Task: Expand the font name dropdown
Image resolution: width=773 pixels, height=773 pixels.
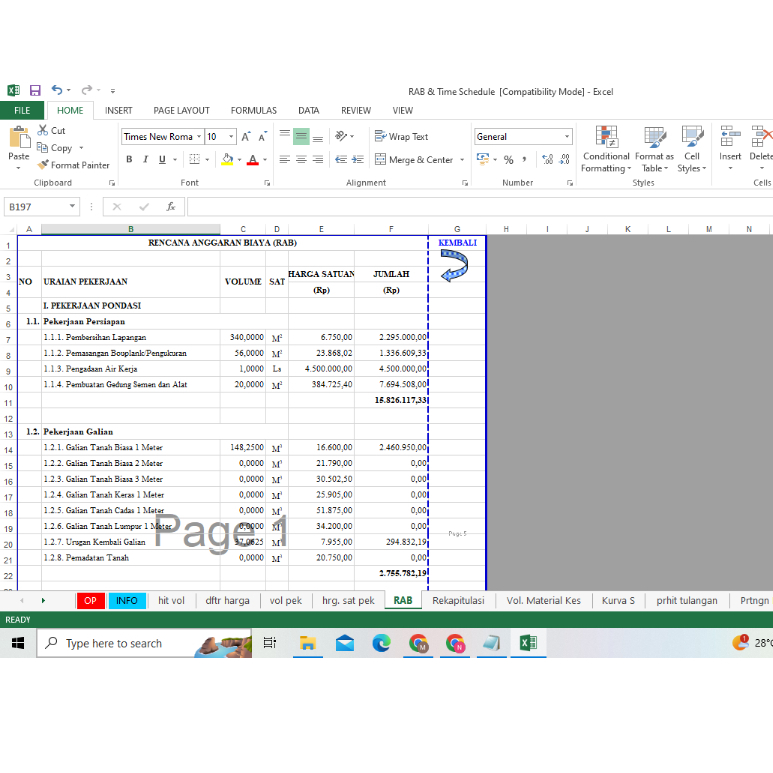Action: click(199, 137)
